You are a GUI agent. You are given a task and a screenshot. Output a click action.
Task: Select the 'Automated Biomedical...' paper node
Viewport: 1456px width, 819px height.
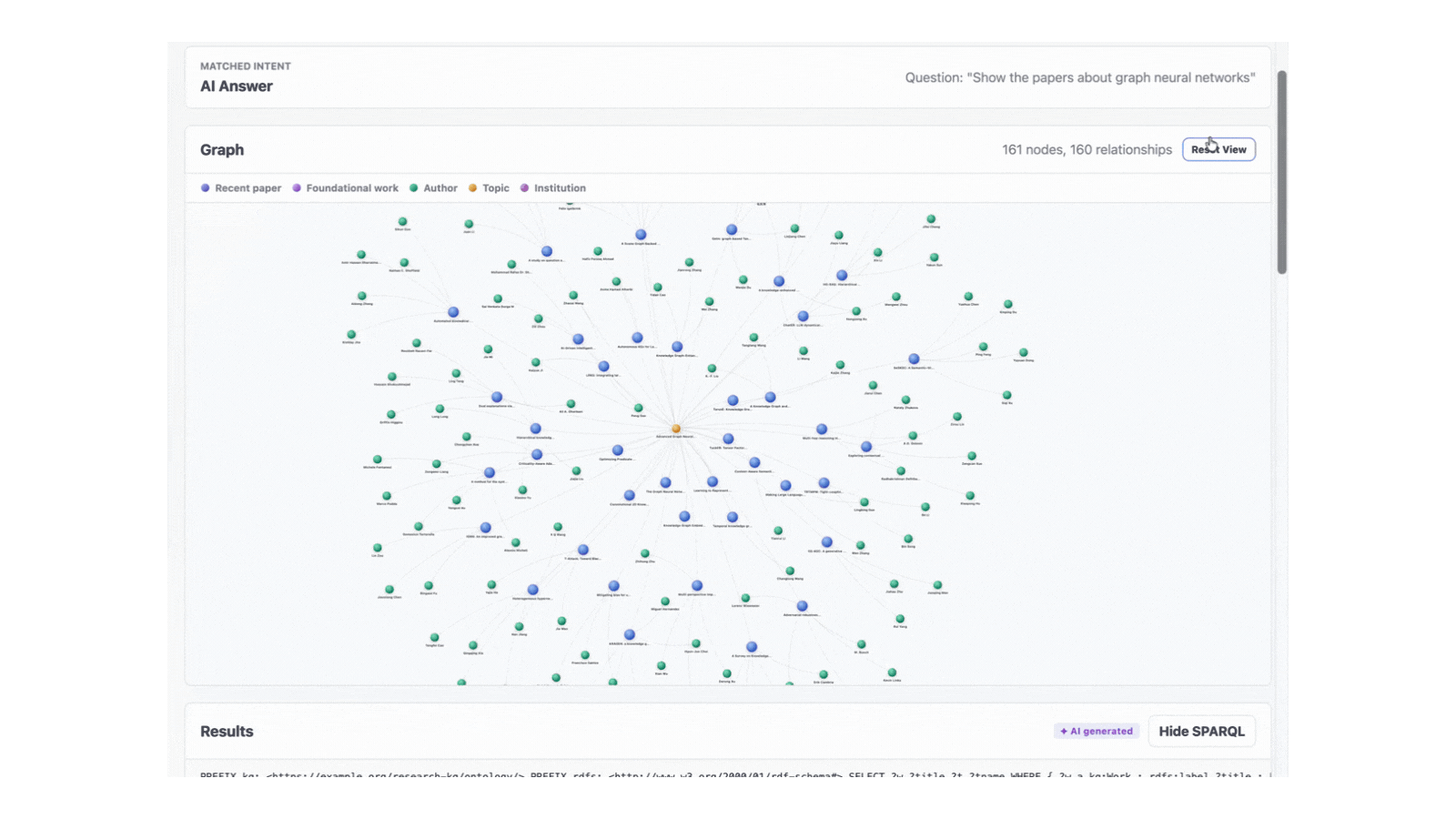point(453,312)
